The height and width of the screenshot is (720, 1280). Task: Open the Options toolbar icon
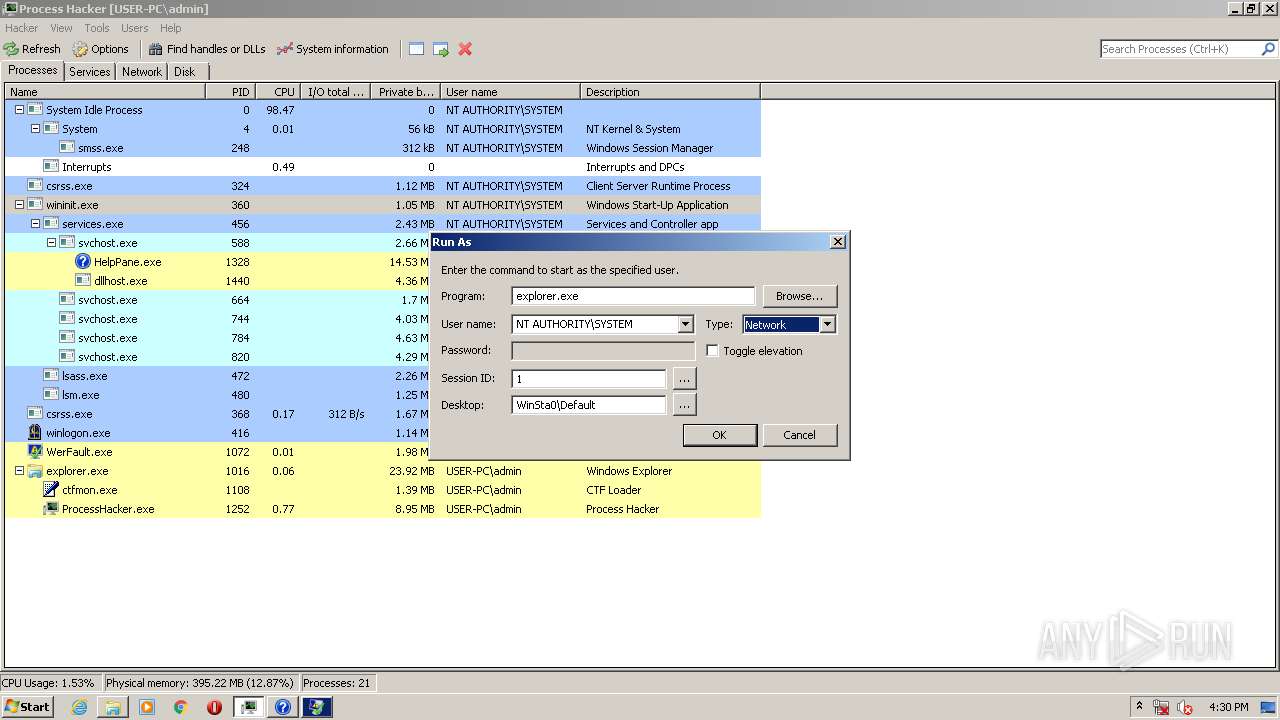click(80, 49)
